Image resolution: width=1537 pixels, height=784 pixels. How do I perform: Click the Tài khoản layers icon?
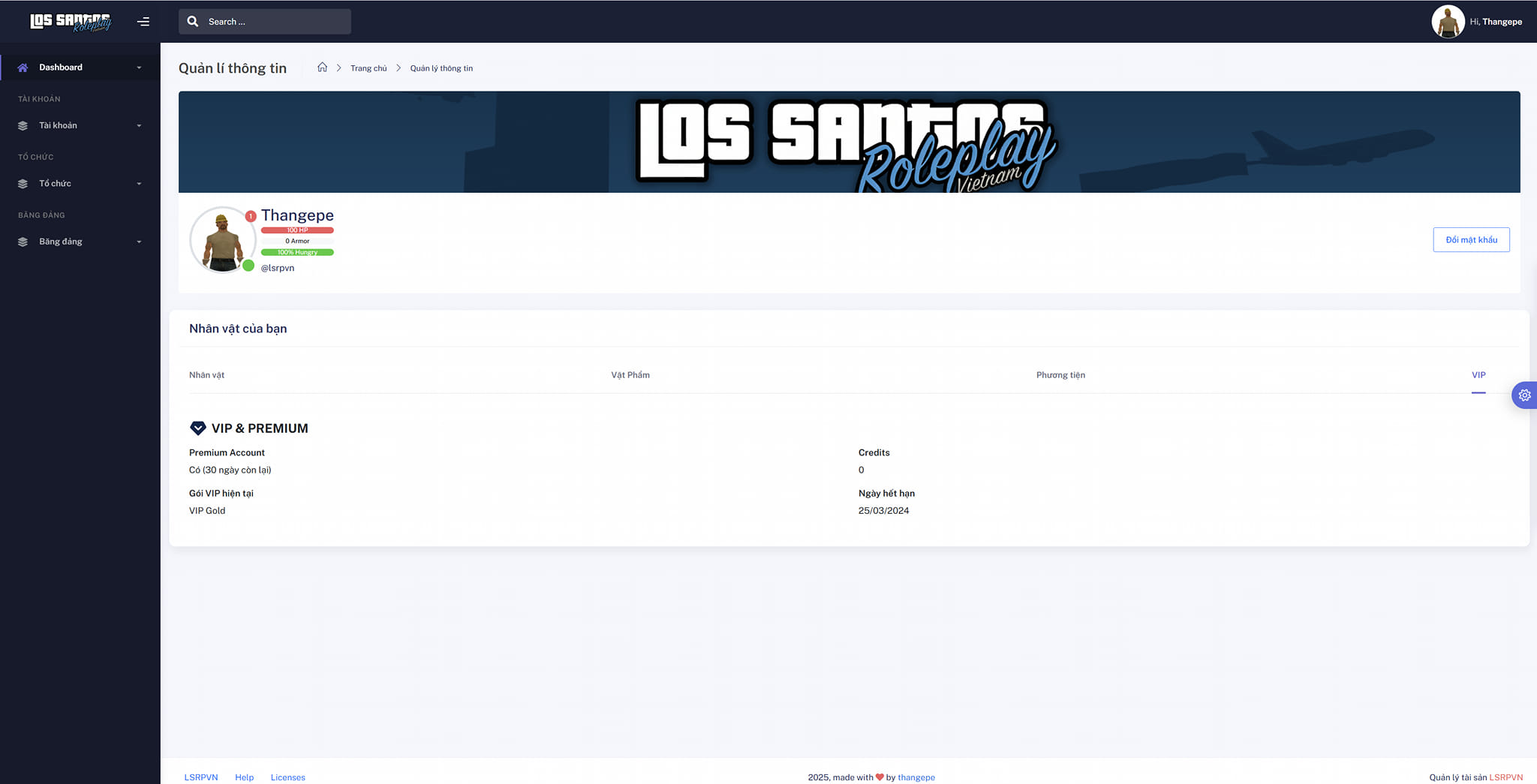click(23, 126)
